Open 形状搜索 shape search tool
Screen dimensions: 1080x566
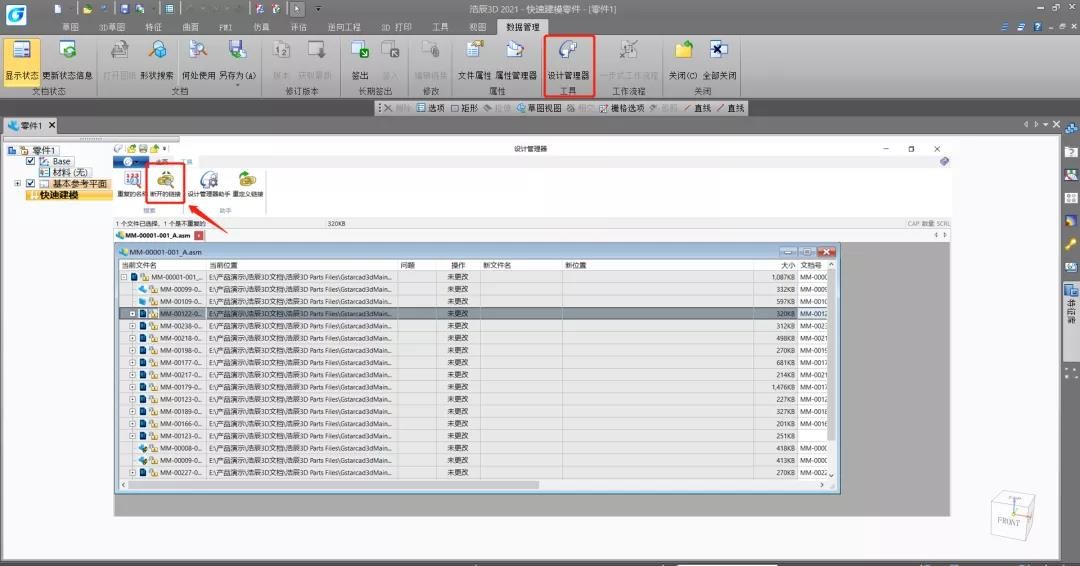point(158,61)
